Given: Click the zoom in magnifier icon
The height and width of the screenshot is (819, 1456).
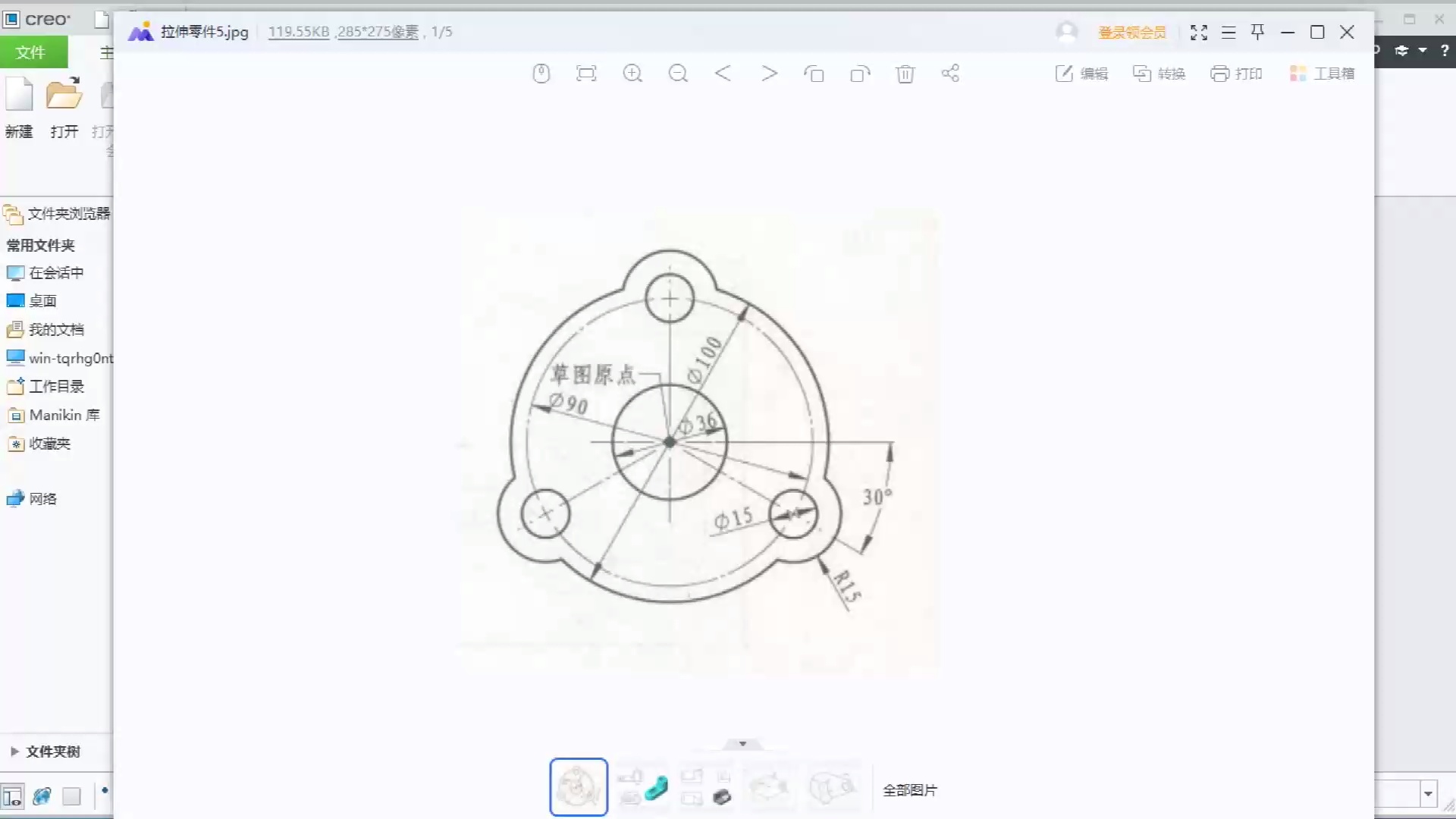Looking at the screenshot, I should (x=632, y=74).
